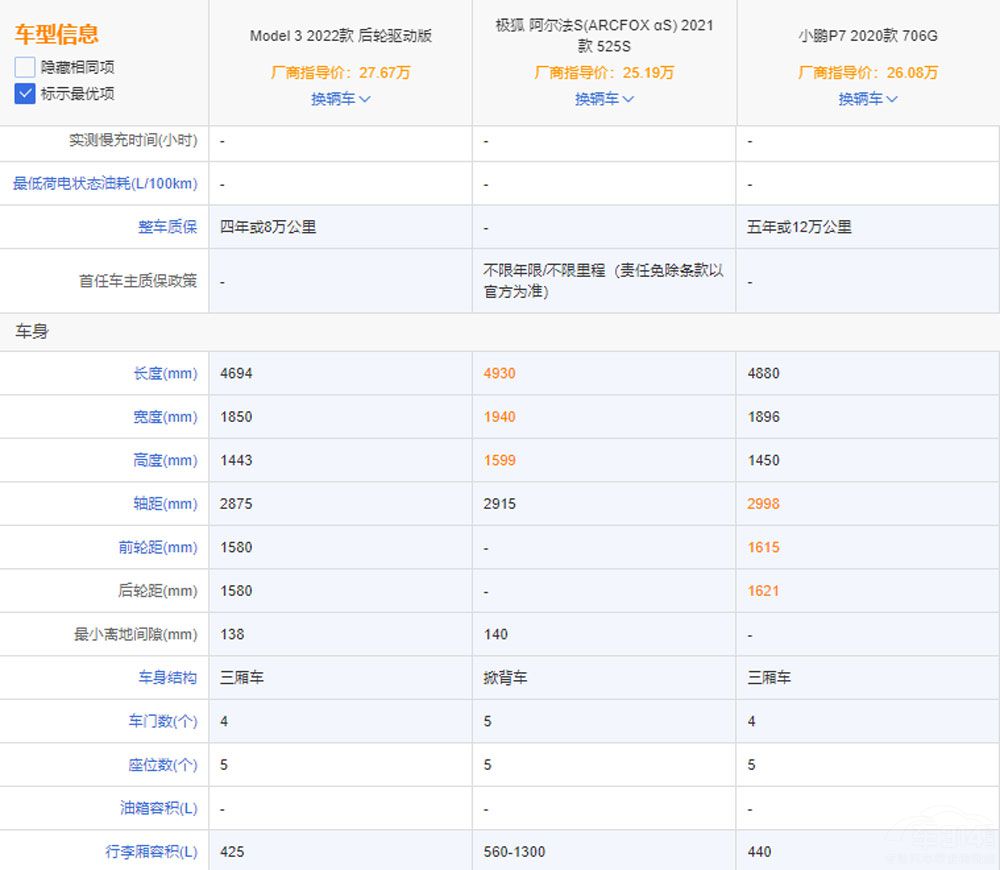Viewport: 1000px width, 870px height.
Task: Click the 座位数(个) row label
Action: (x=162, y=765)
